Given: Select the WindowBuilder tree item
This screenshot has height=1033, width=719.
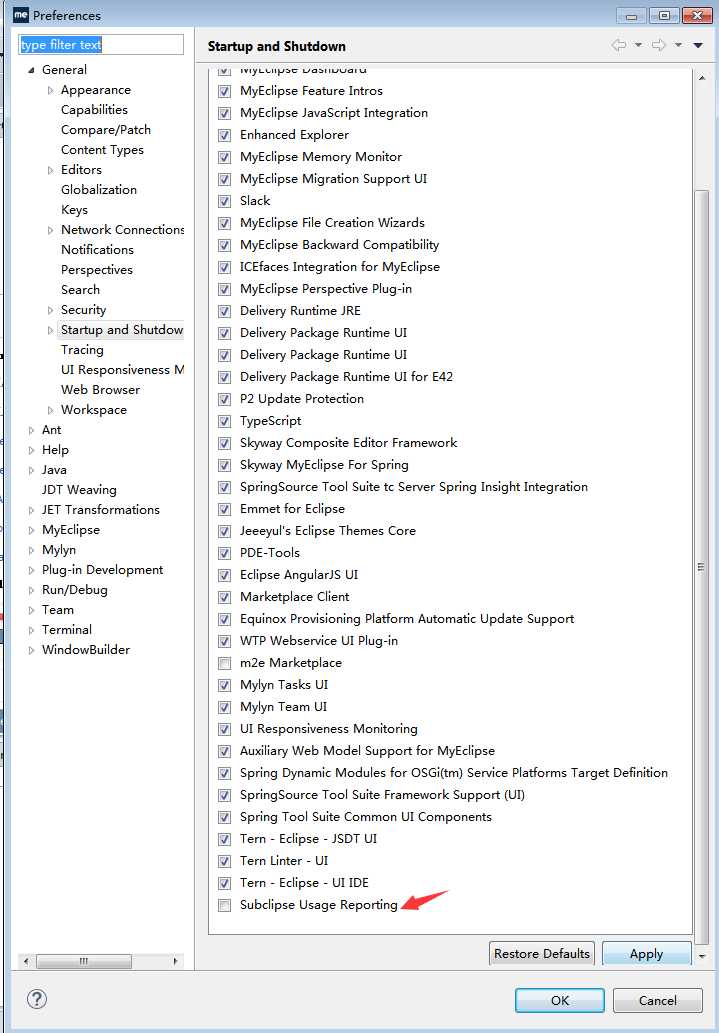Looking at the screenshot, I should point(86,650).
